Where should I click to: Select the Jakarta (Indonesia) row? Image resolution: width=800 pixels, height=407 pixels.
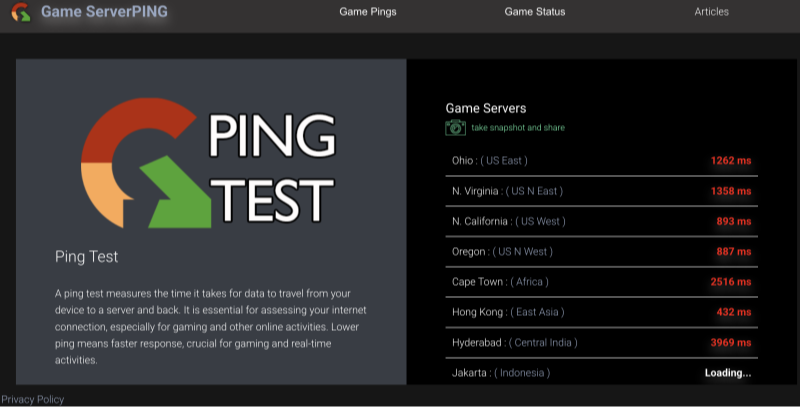[x=602, y=372]
